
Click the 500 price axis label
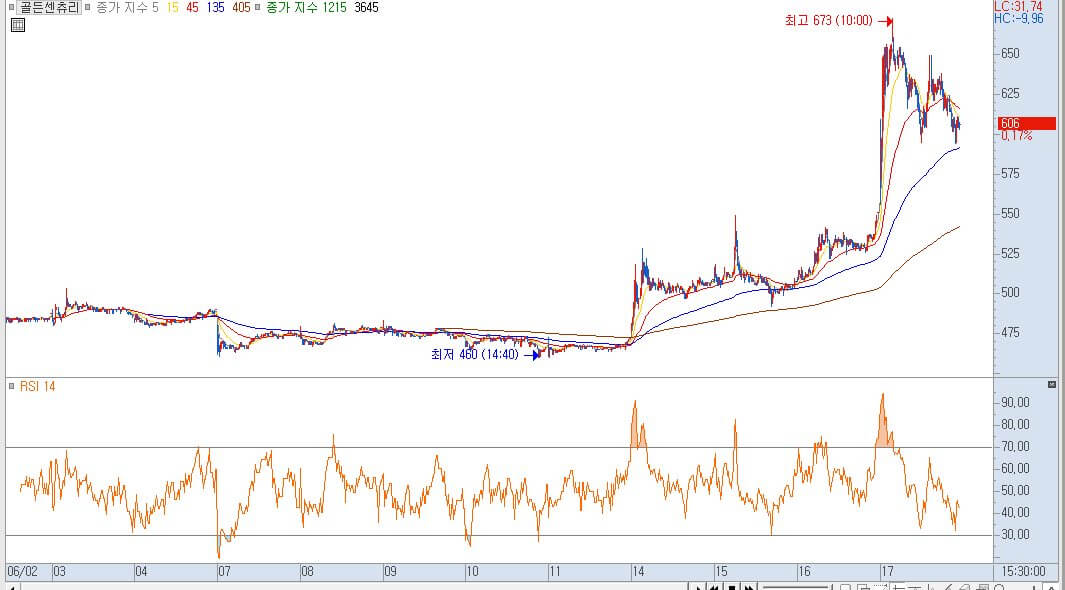[1010, 293]
